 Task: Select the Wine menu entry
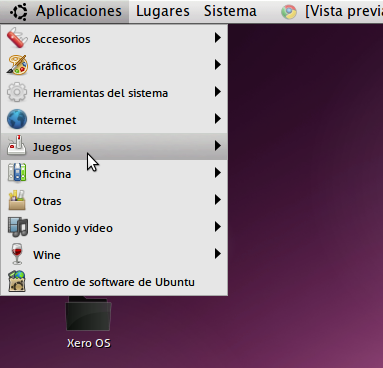click(114, 254)
